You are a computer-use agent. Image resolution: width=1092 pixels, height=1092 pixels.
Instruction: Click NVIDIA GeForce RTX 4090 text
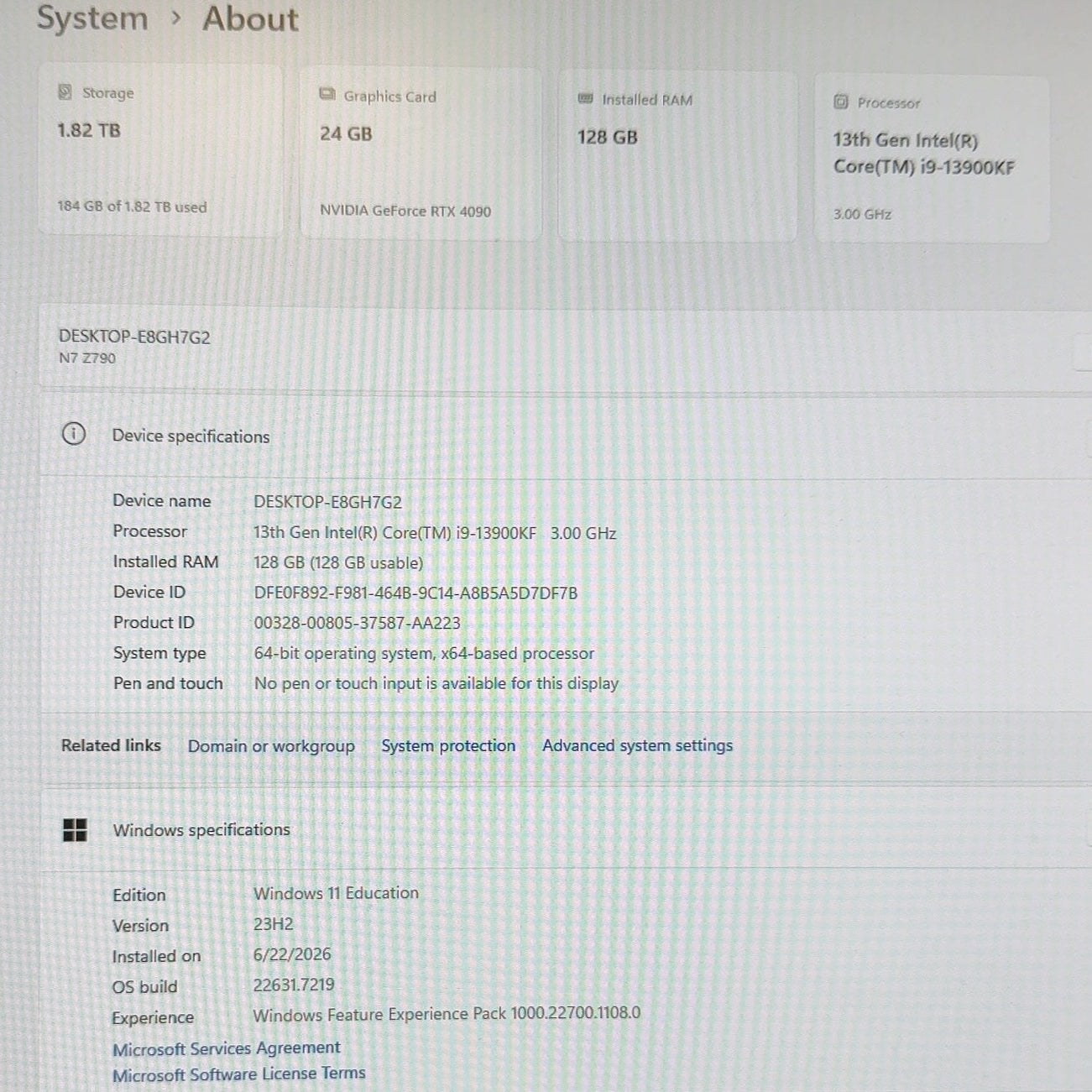405,211
